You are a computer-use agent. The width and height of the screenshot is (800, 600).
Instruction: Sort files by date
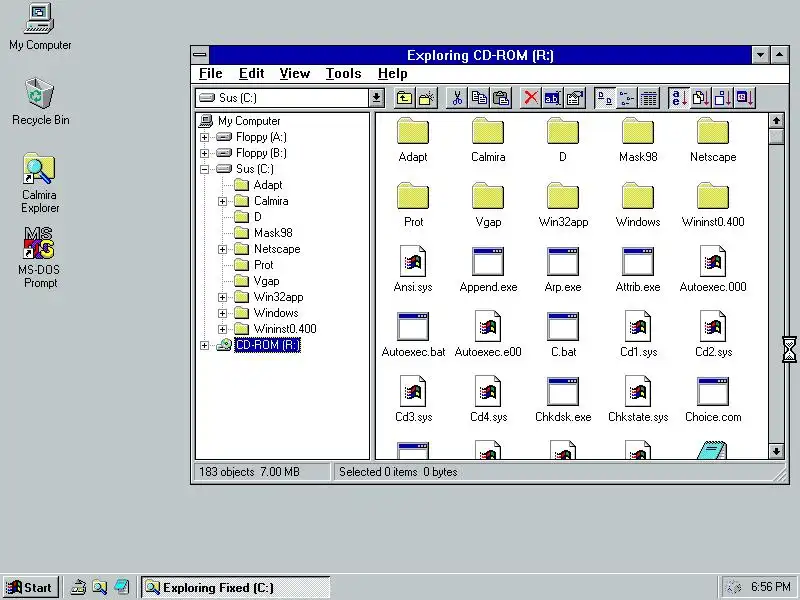pos(745,98)
